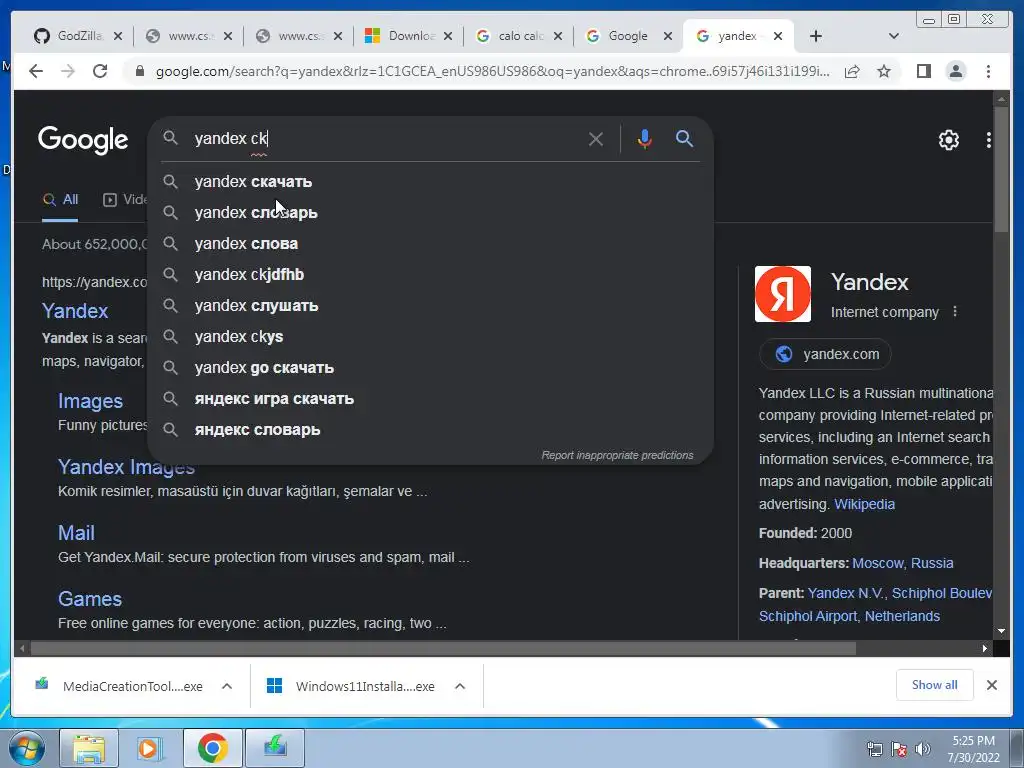Image resolution: width=1024 pixels, height=768 pixels.
Task: Click the Yandex red logo thumbnail
Action: coord(782,294)
